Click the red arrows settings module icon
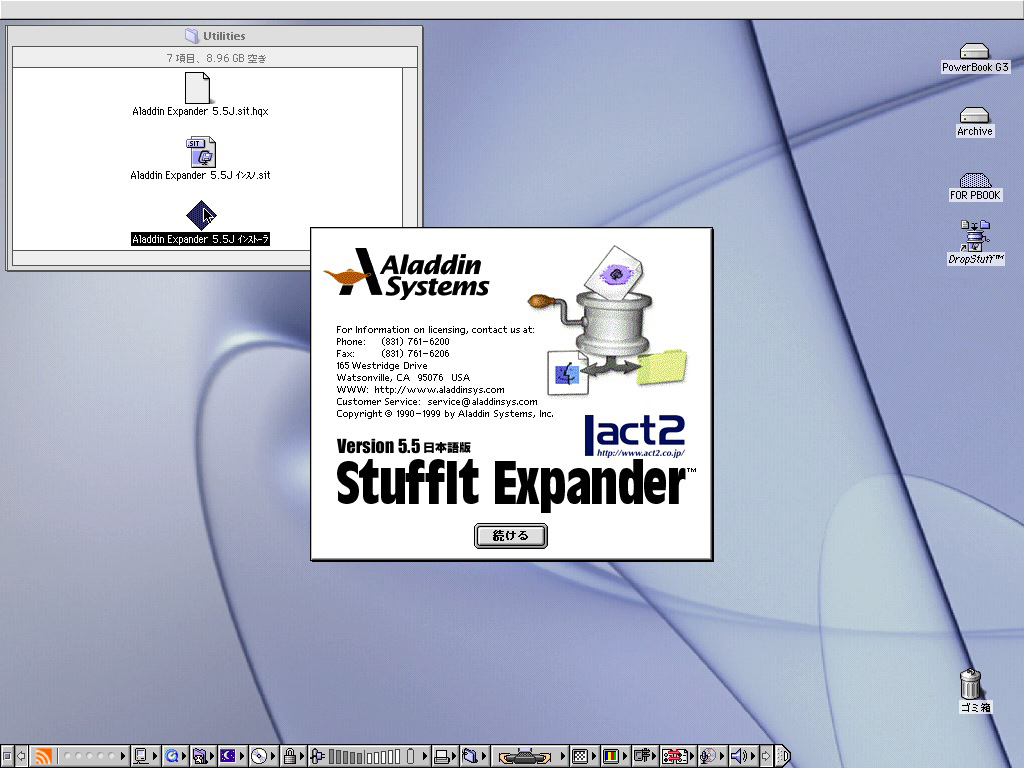Screen dimensions: 1024x768 tap(675, 756)
